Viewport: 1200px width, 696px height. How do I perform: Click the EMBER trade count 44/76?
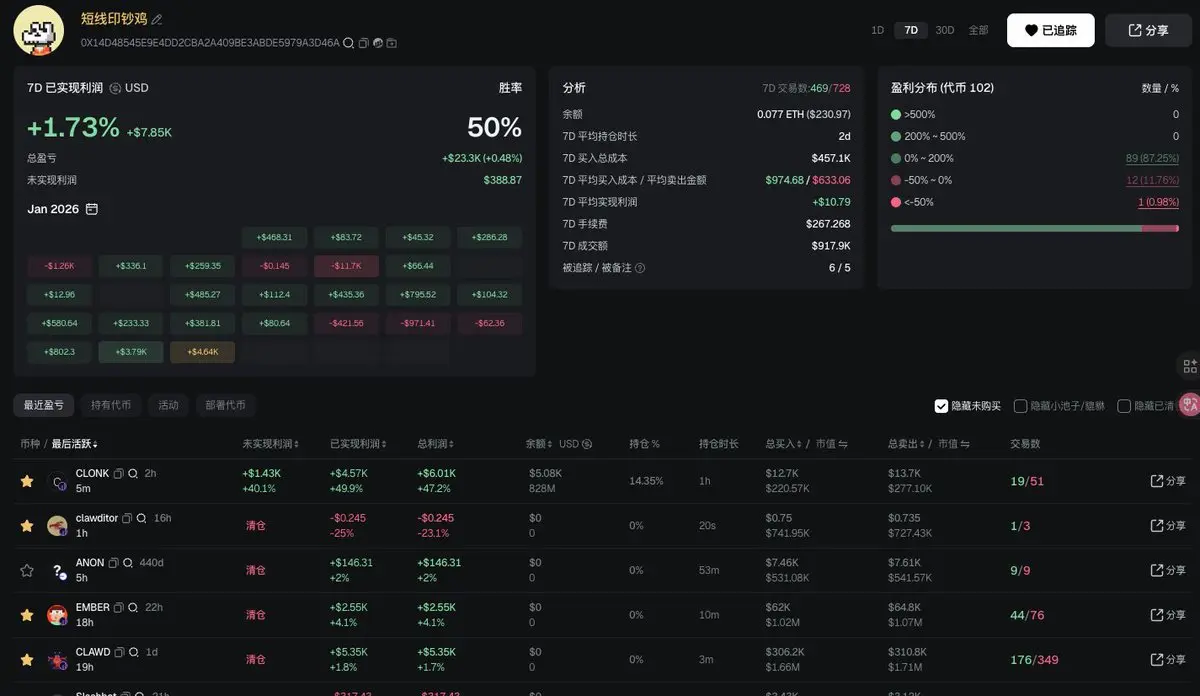coord(1026,615)
